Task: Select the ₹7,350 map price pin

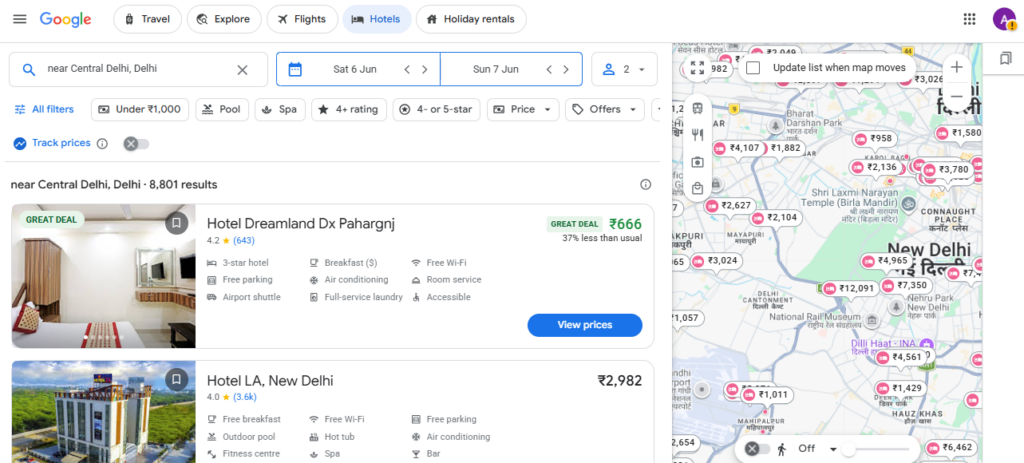Action: point(905,285)
